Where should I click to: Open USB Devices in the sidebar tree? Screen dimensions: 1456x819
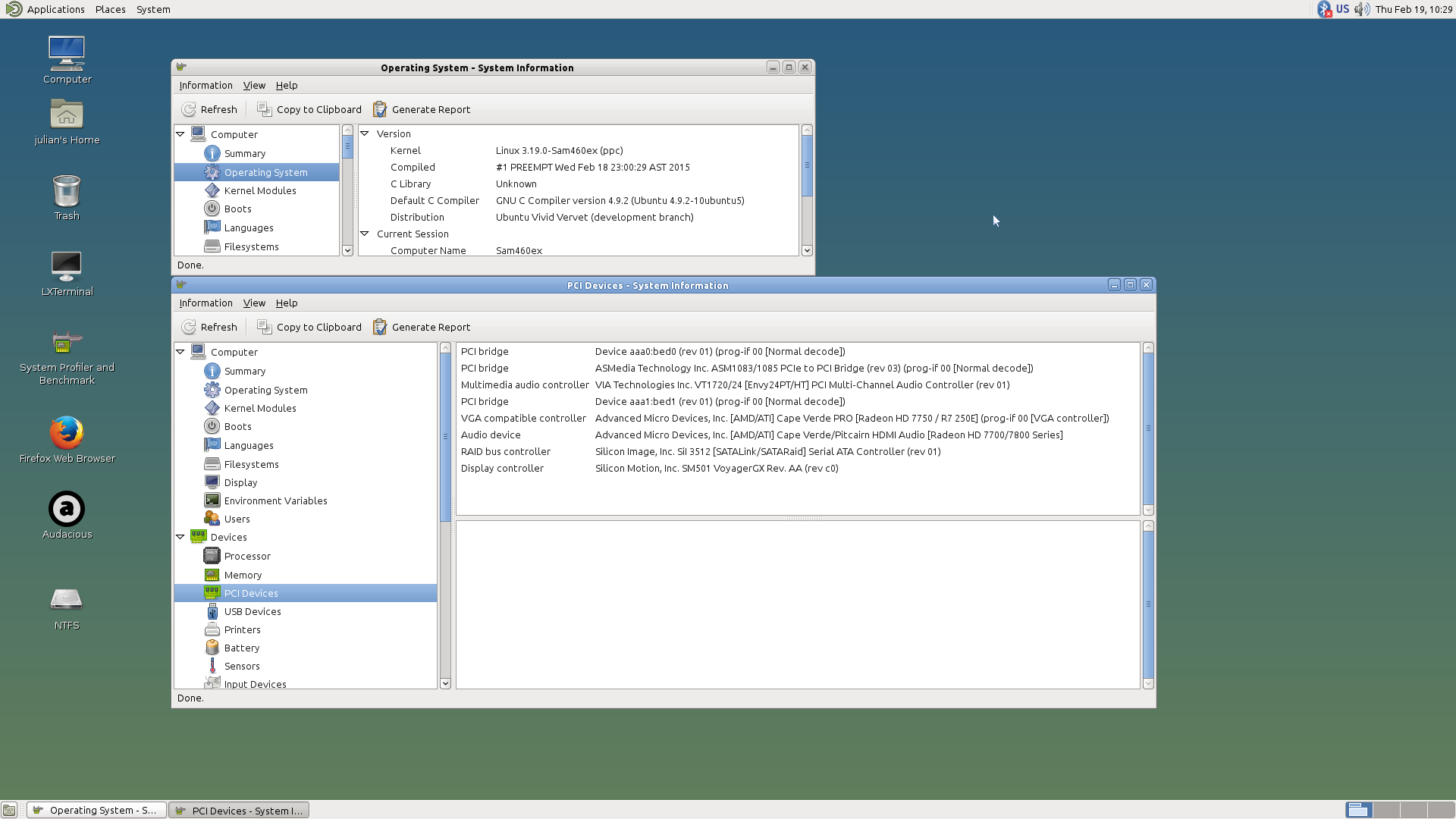pos(252,611)
